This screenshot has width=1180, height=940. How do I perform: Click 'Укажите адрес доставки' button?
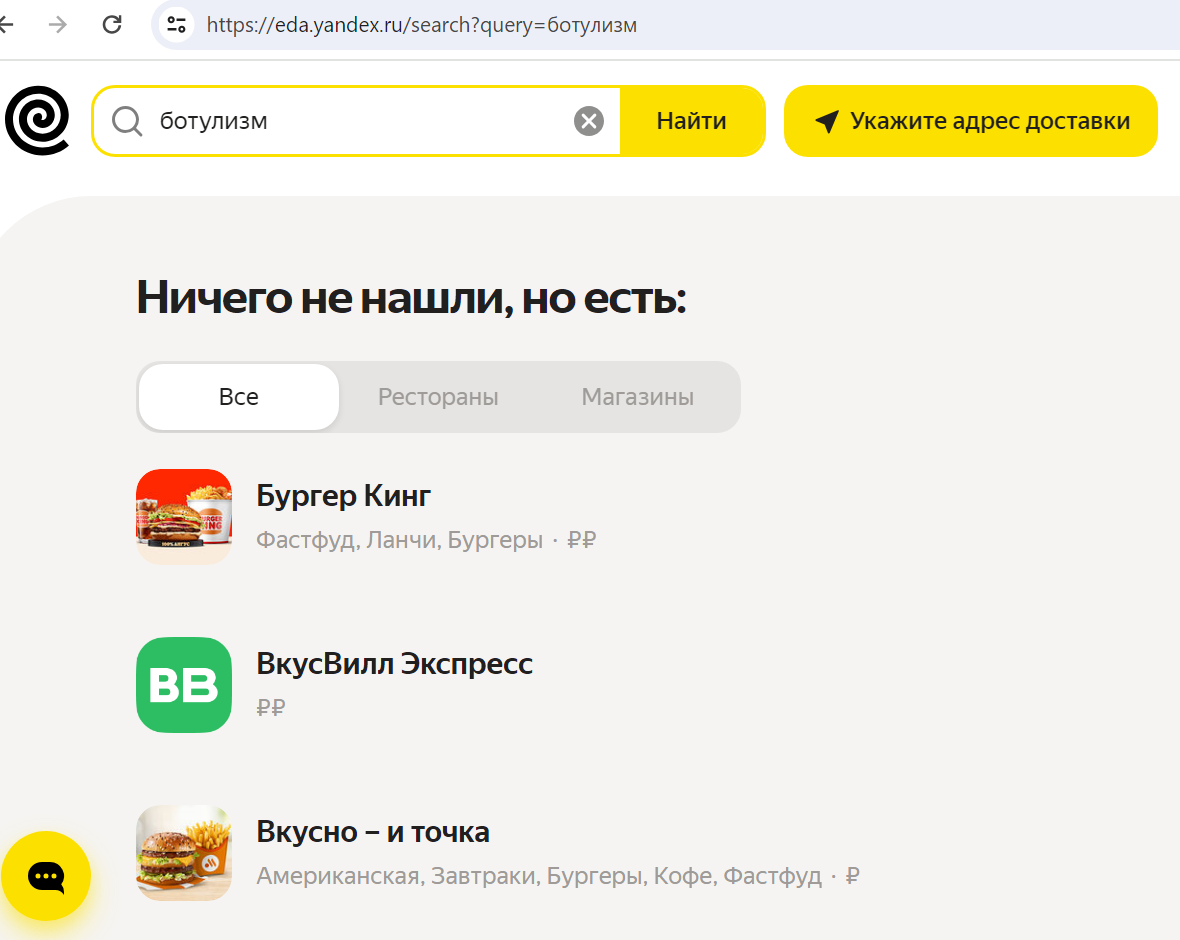971,121
